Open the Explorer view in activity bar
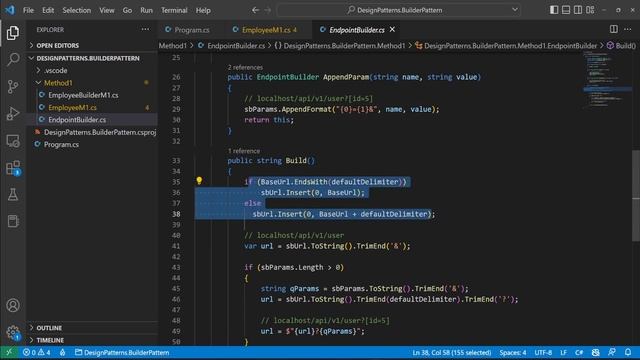The height and width of the screenshot is (360, 640). (x=13, y=33)
